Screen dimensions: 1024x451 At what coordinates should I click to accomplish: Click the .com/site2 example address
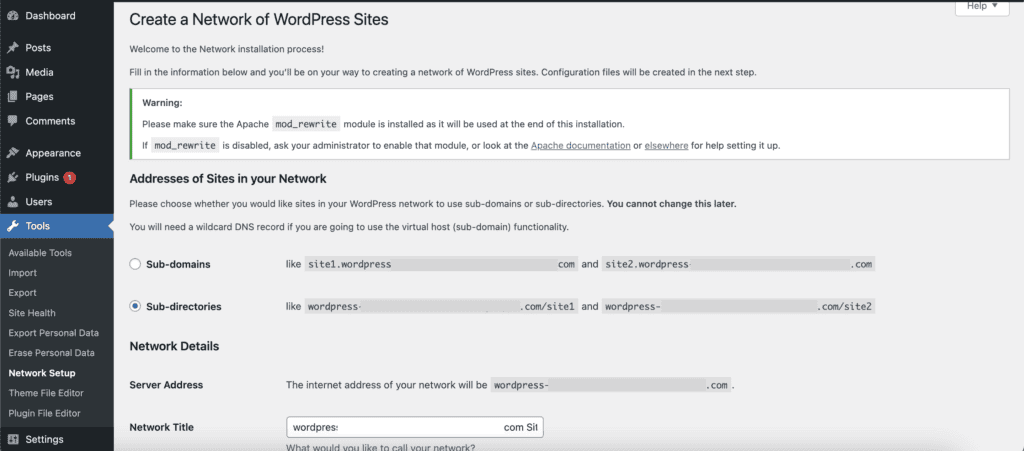pos(738,306)
